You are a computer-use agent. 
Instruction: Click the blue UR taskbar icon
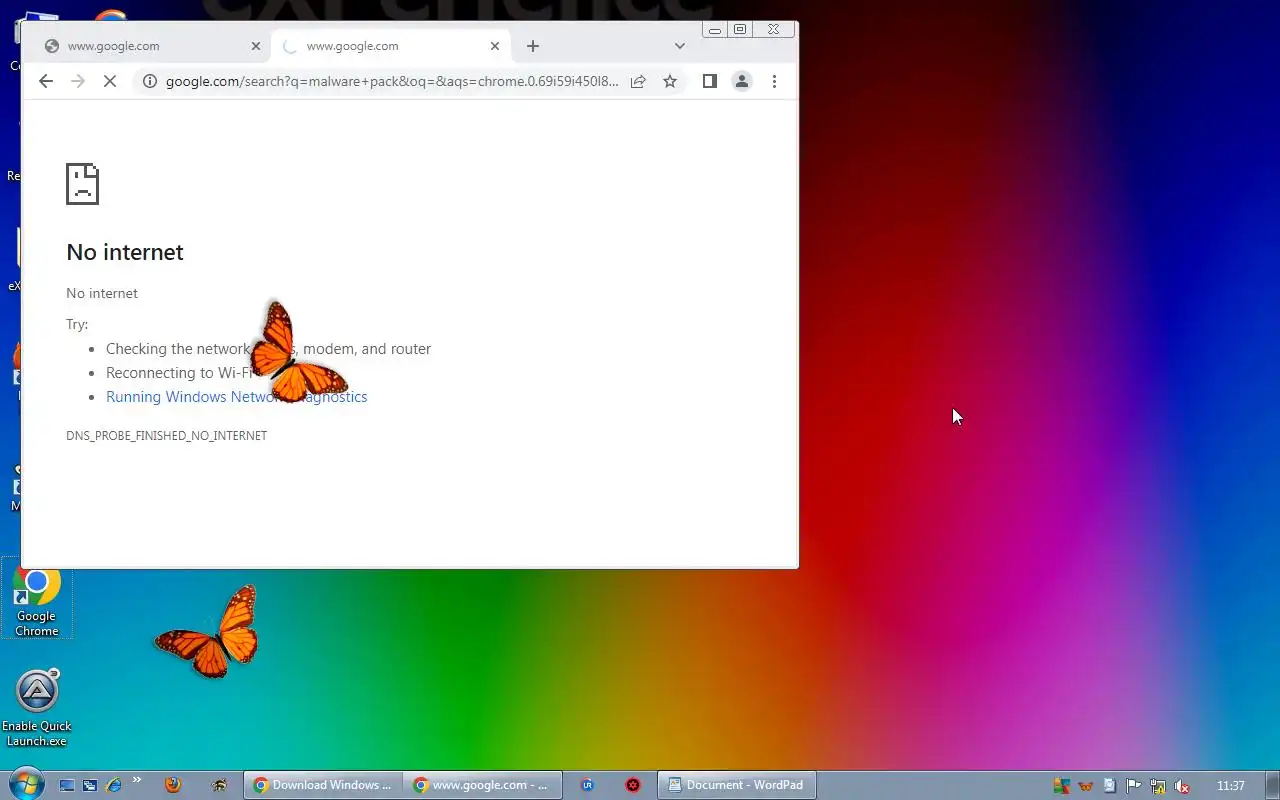click(587, 786)
